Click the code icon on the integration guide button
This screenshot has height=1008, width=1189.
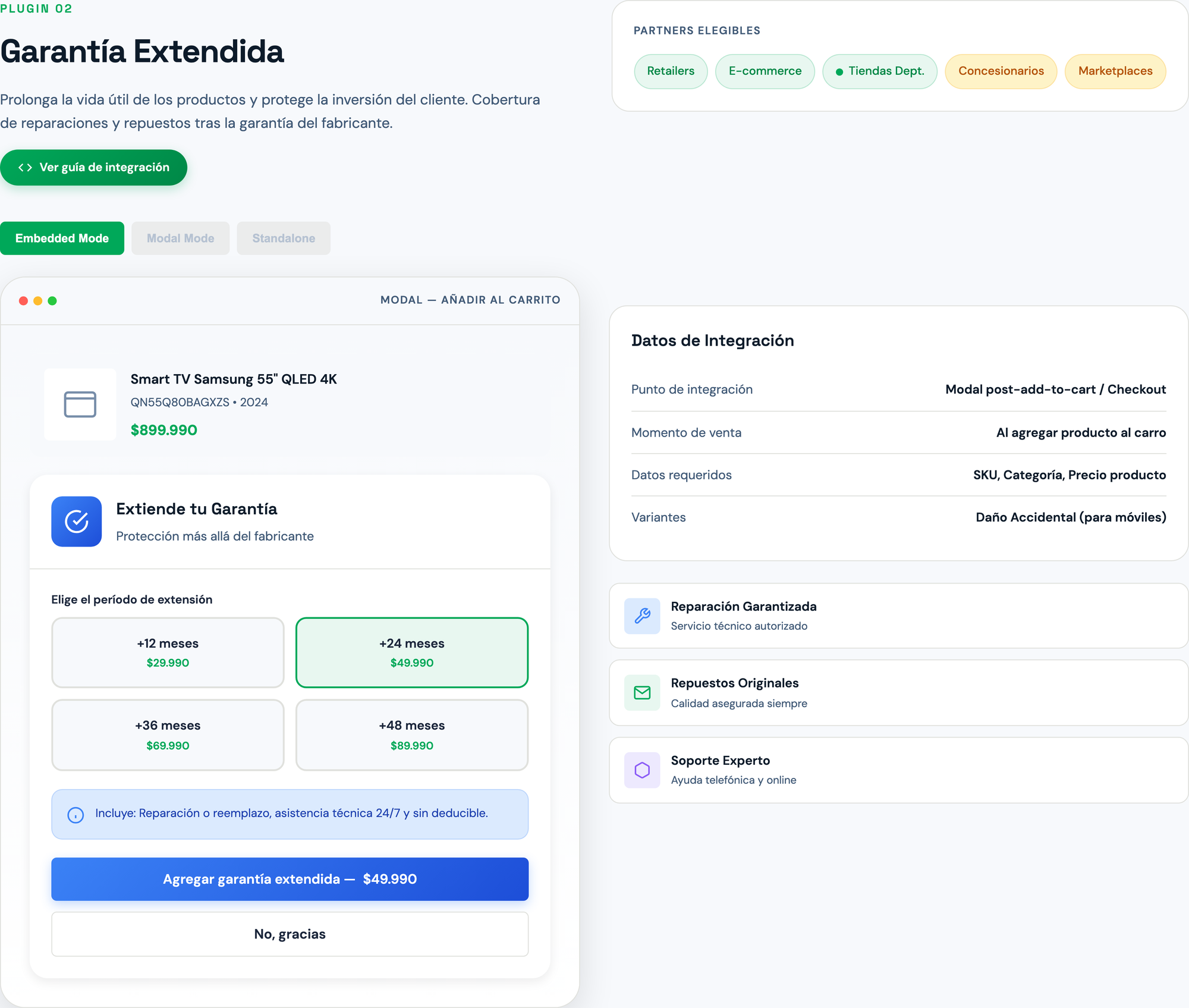(x=26, y=167)
